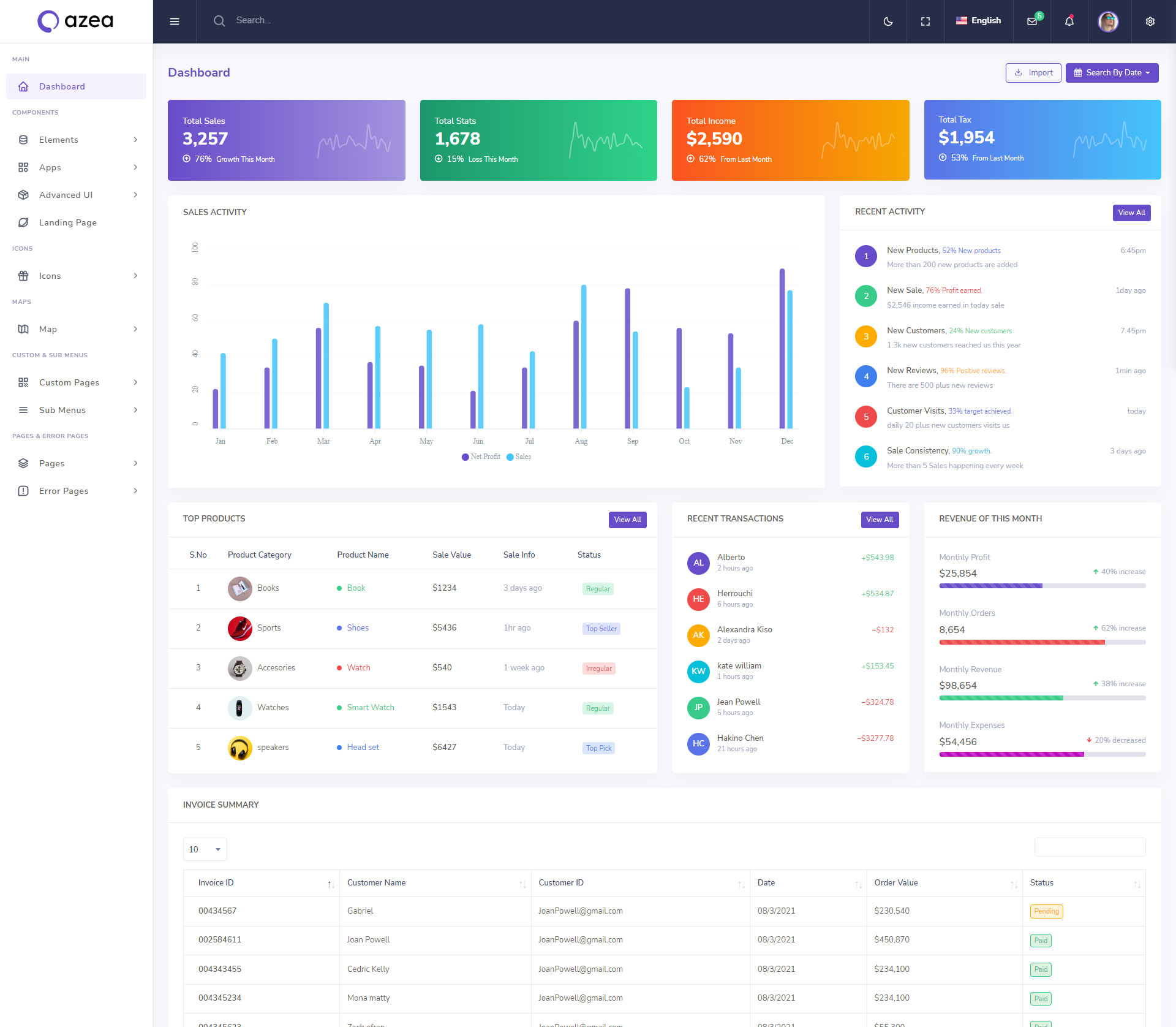Open the notifications bell
Viewport: 1176px width, 1027px height.
point(1069,21)
